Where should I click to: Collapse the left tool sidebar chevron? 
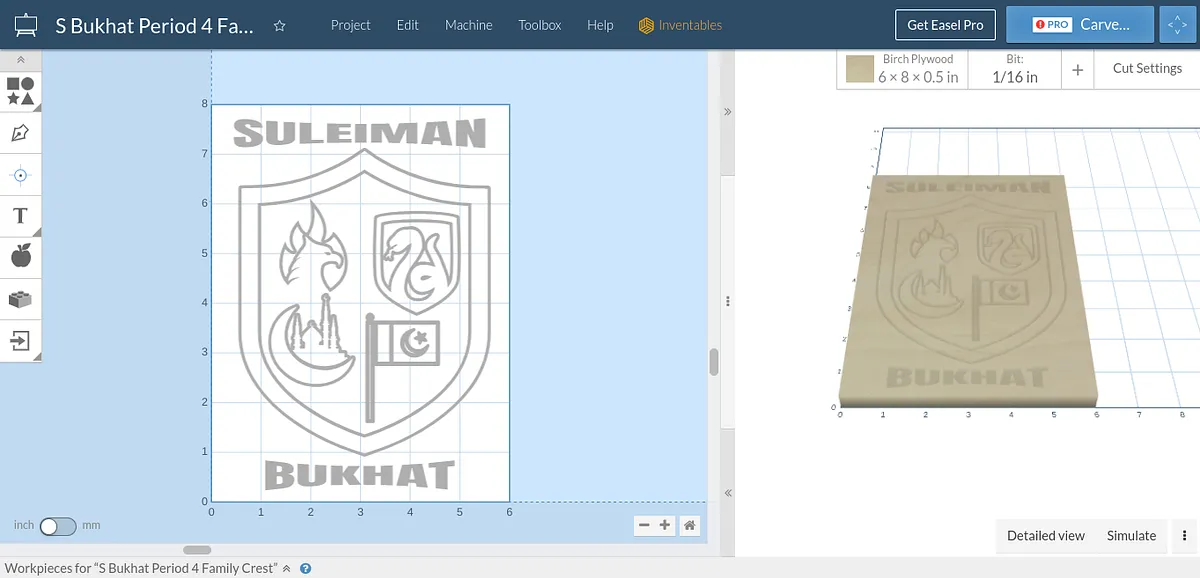(x=21, y=61)
